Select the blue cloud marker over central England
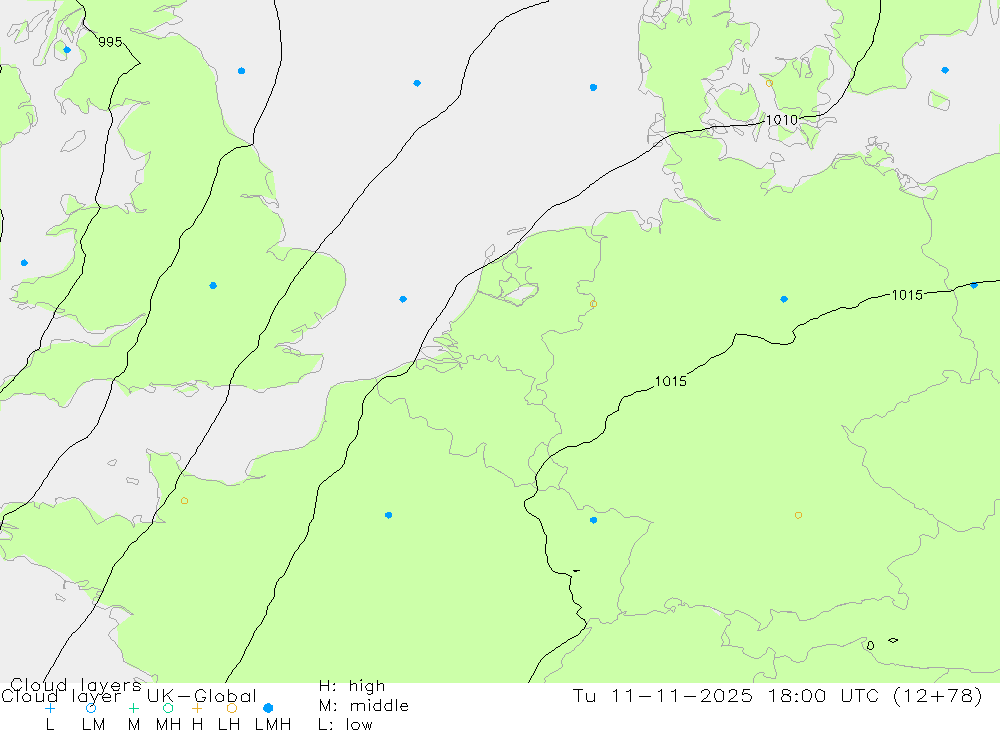This screenshot has height=733, width=1000. pos(213,286)
